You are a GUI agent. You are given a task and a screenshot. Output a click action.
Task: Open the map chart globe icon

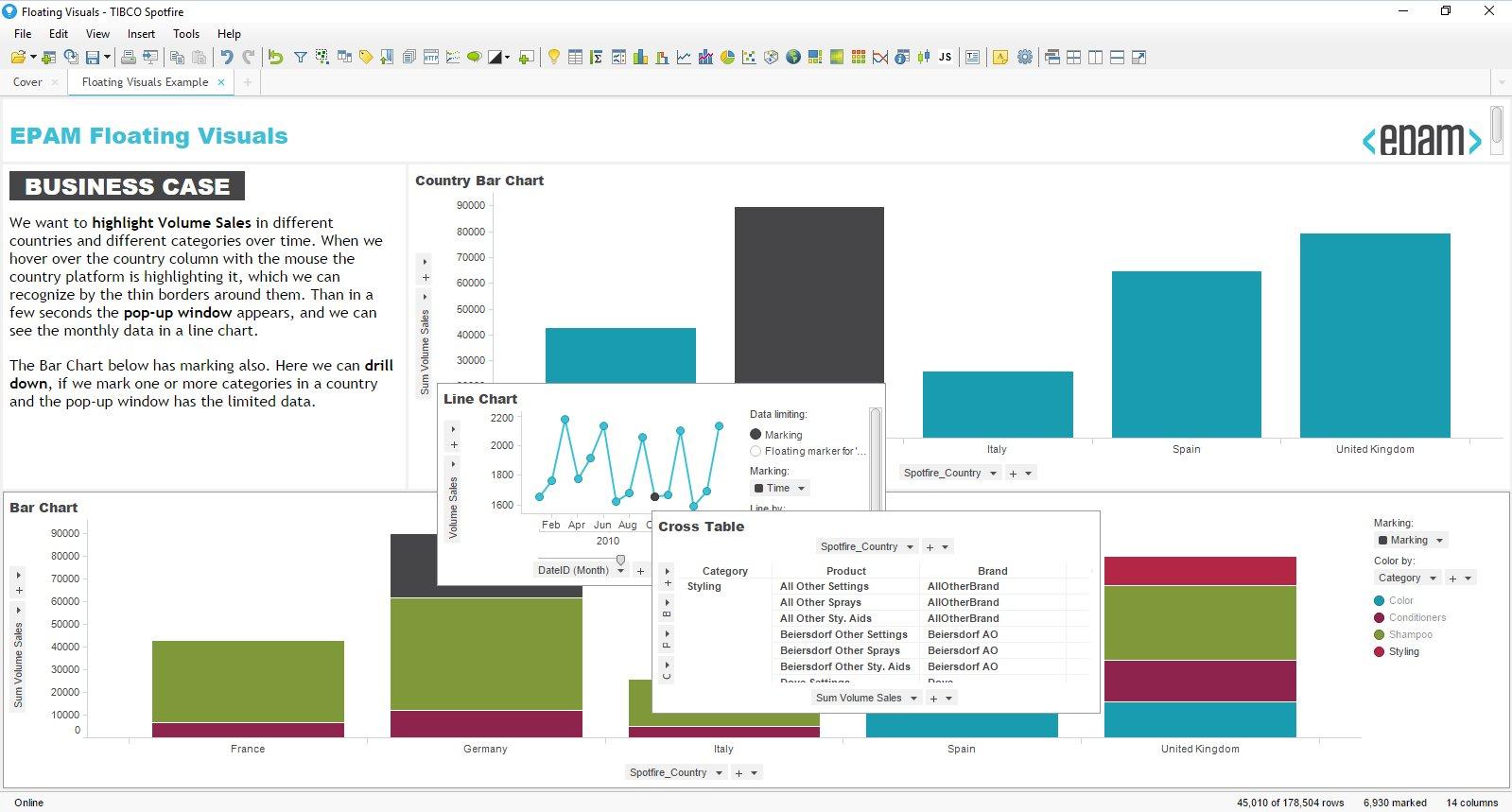792,57
